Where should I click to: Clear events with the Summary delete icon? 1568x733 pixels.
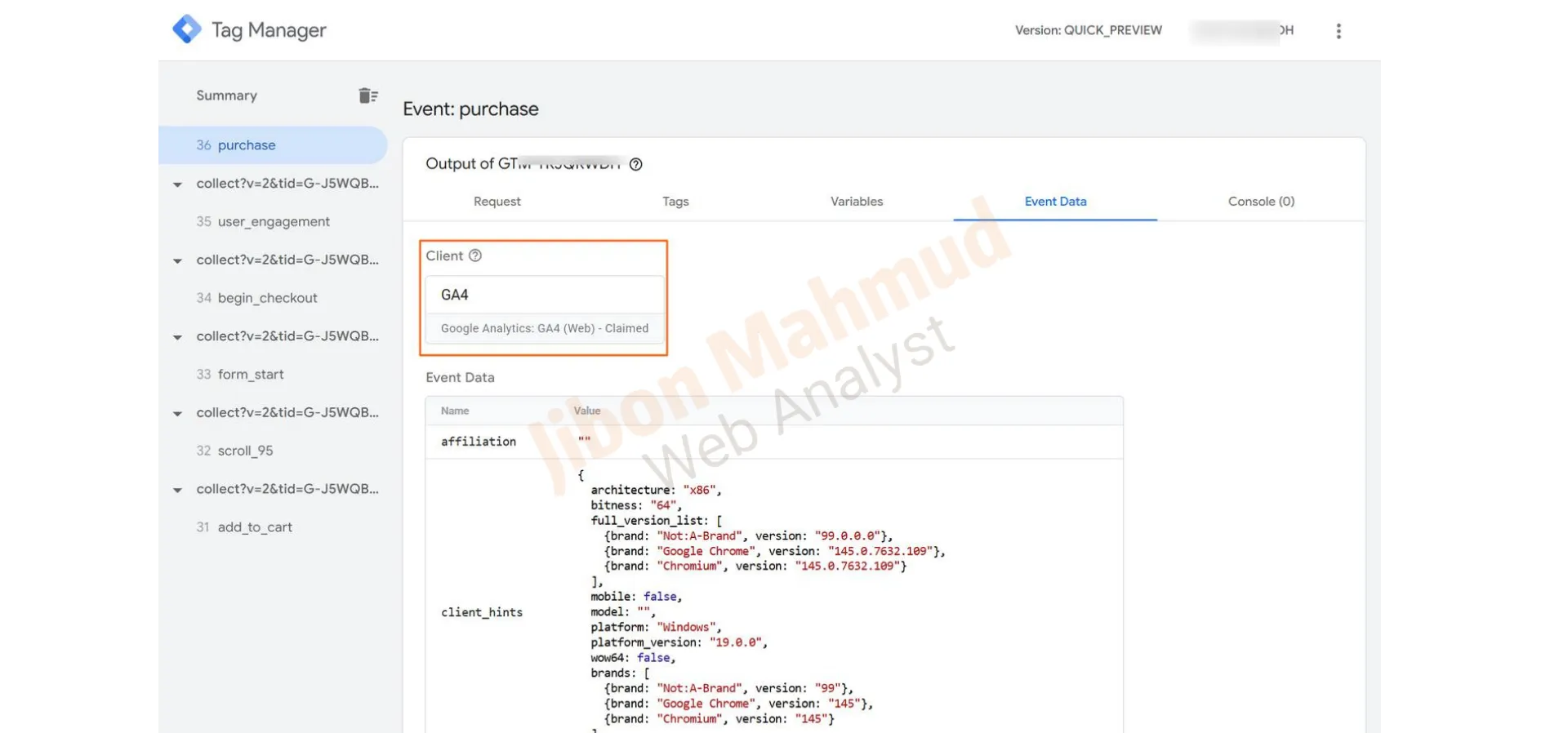[x=367, y=96]
